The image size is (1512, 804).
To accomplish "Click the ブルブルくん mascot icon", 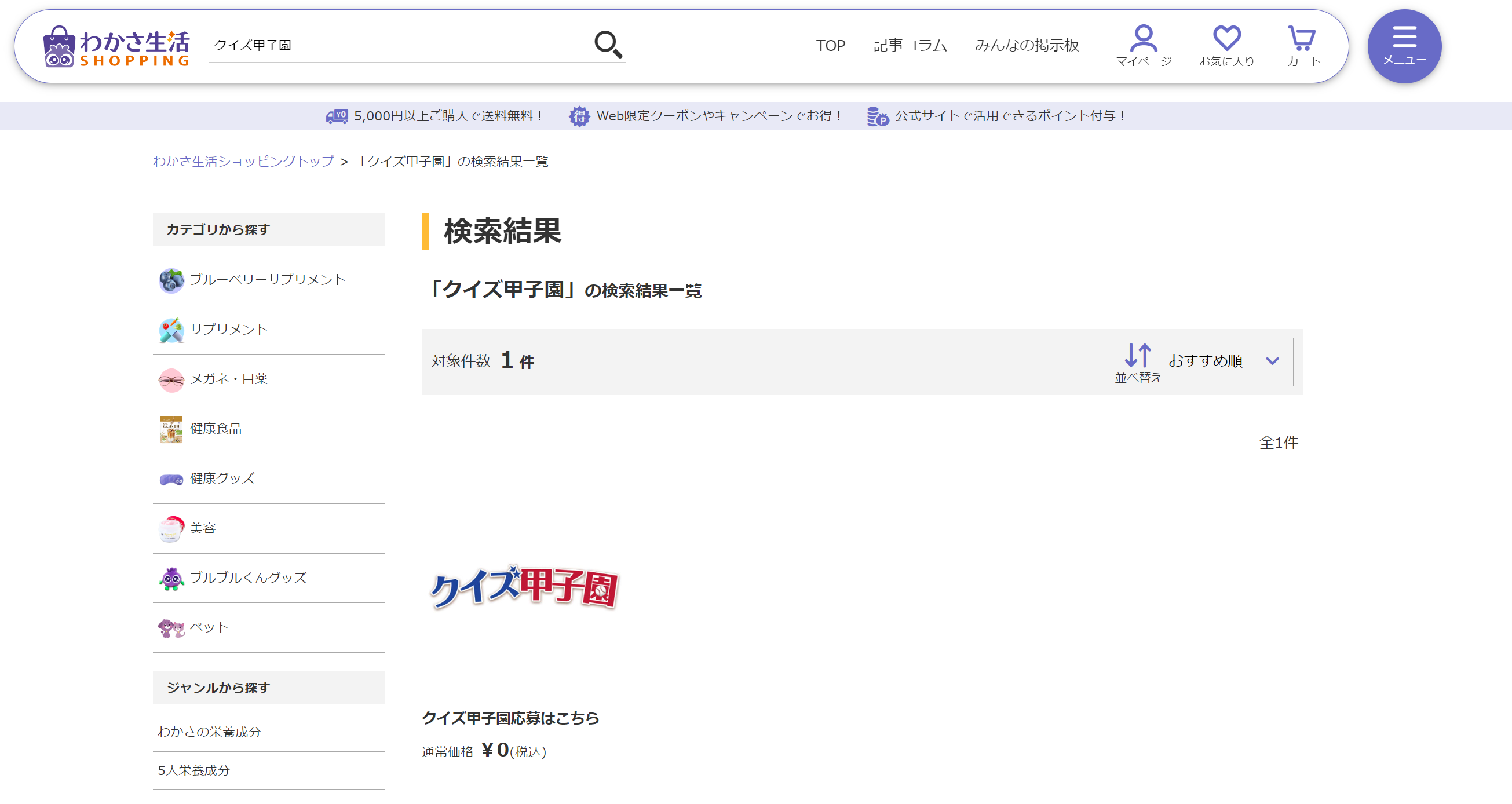I will pos(171,579).
